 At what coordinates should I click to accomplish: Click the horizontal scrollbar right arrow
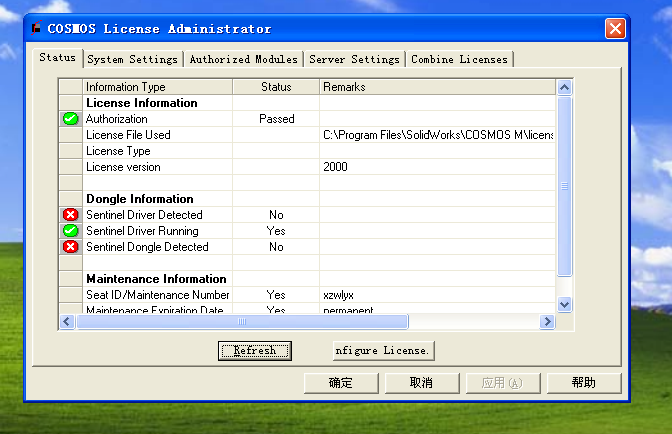click(547, 321)
